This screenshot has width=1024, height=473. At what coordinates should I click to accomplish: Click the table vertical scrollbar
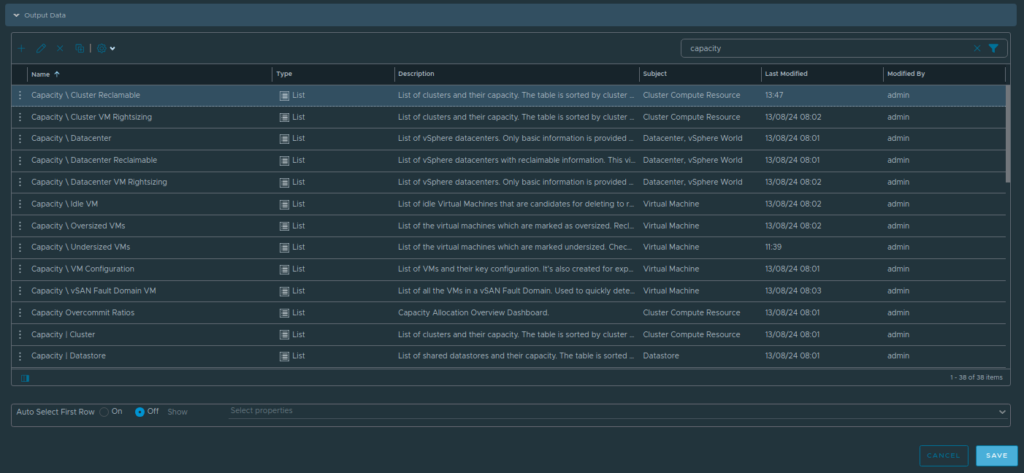(1008, 133)
